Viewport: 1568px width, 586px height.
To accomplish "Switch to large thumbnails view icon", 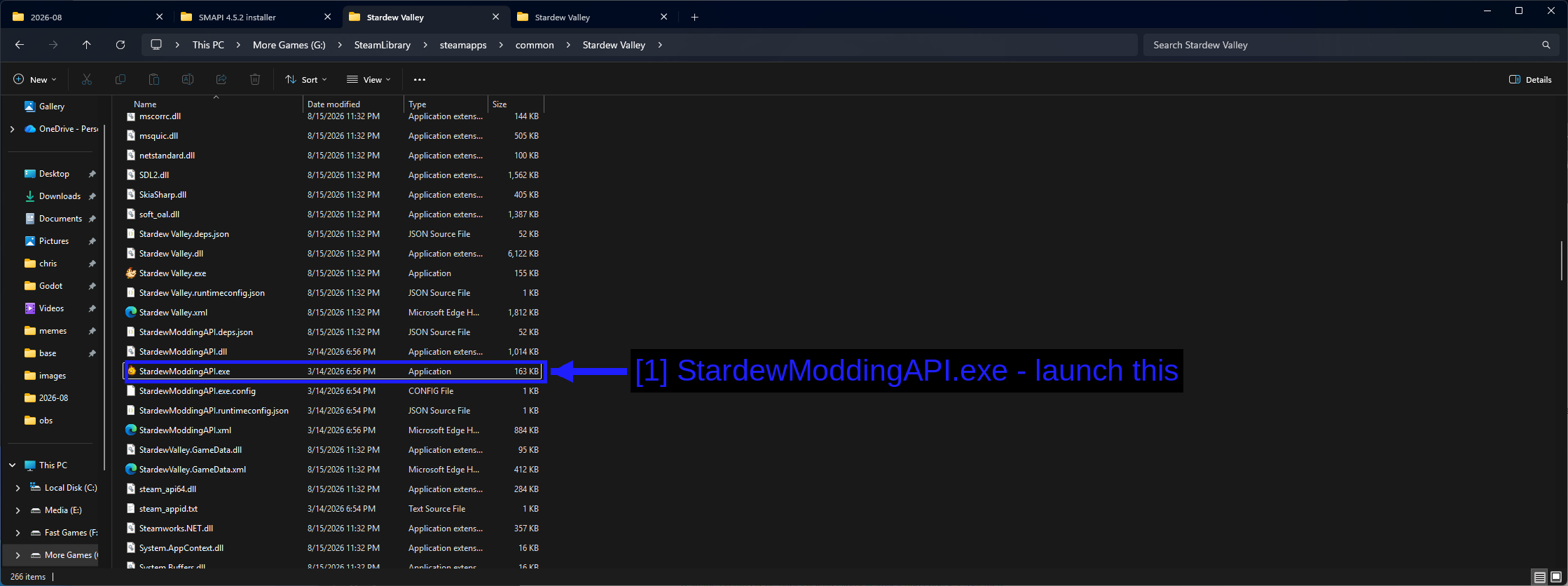I will (x=1556, y=577).
